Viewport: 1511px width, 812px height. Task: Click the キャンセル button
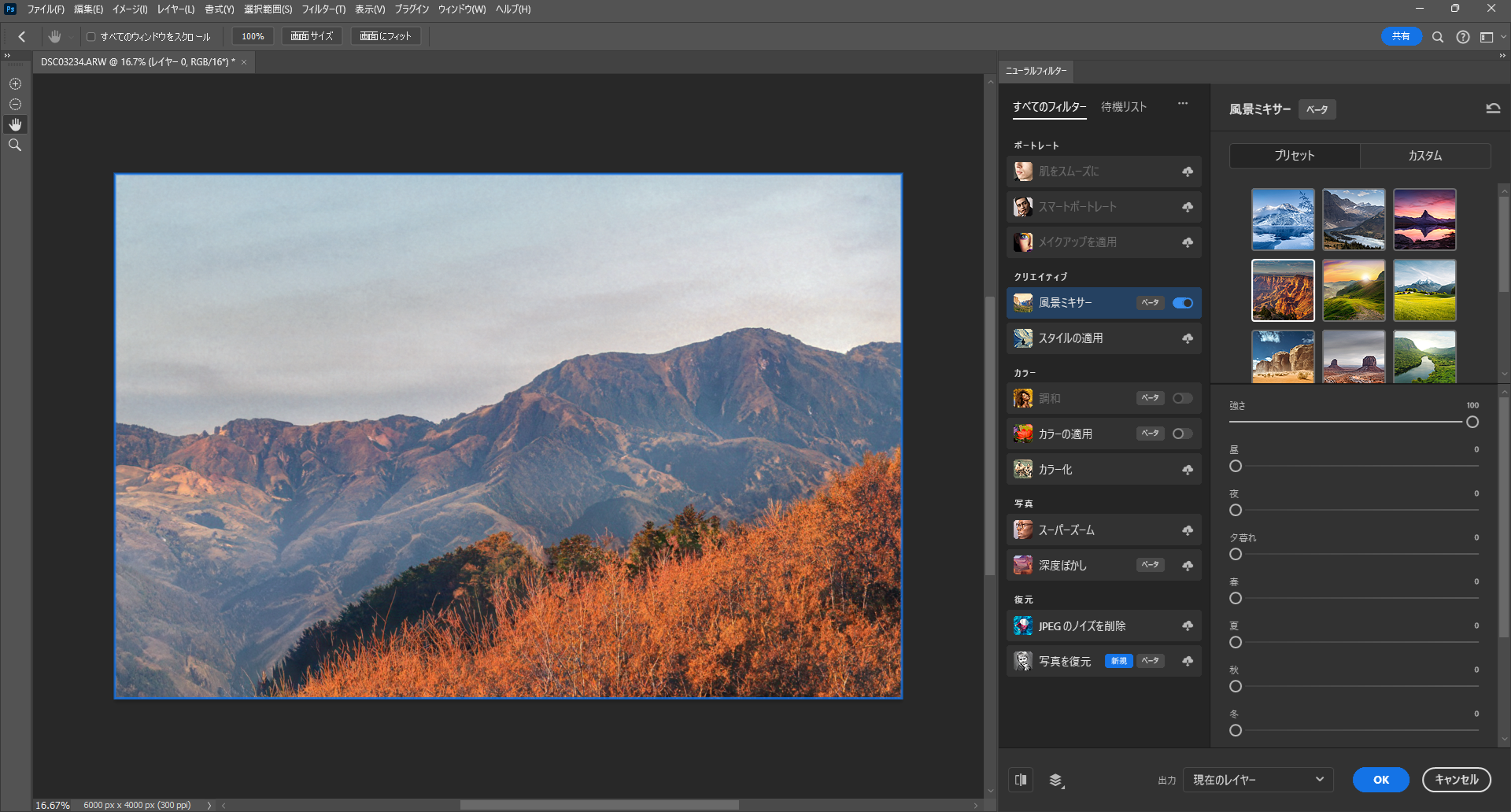pyautogui.click(x=1457, y=780)
